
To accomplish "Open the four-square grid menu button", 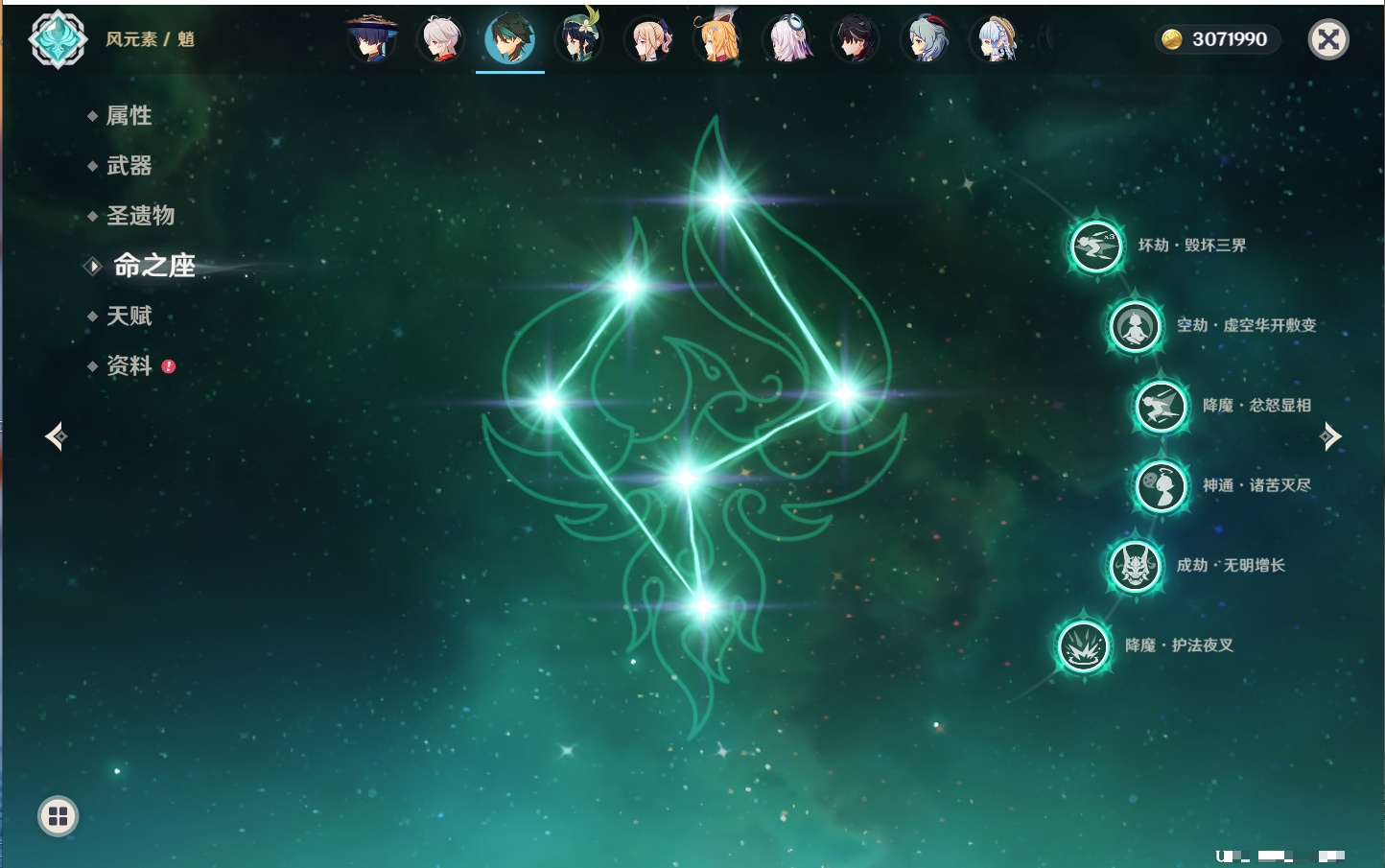I will pyautogui.click(x=58, y=816).
